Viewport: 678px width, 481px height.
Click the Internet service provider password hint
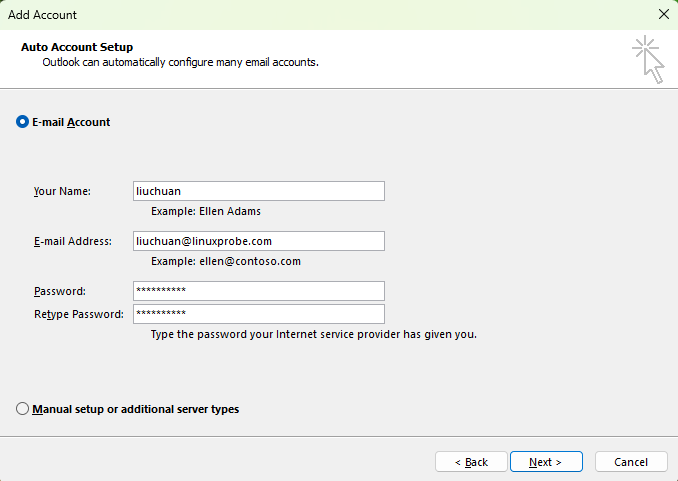click(x=313, y=334)
